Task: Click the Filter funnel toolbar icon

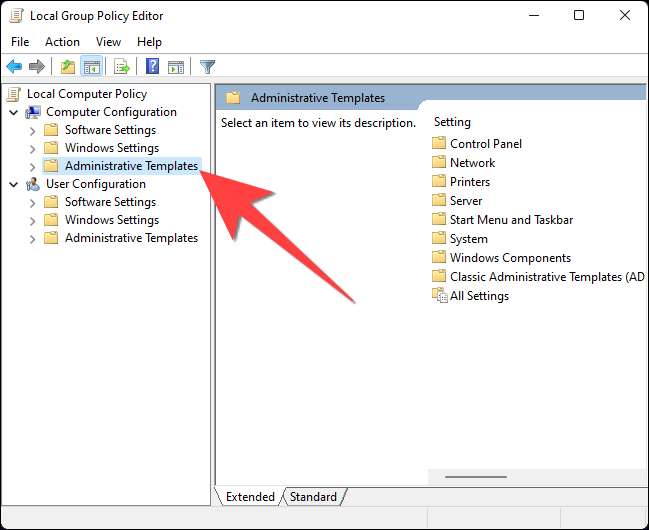Action: [x=207, y=66]
